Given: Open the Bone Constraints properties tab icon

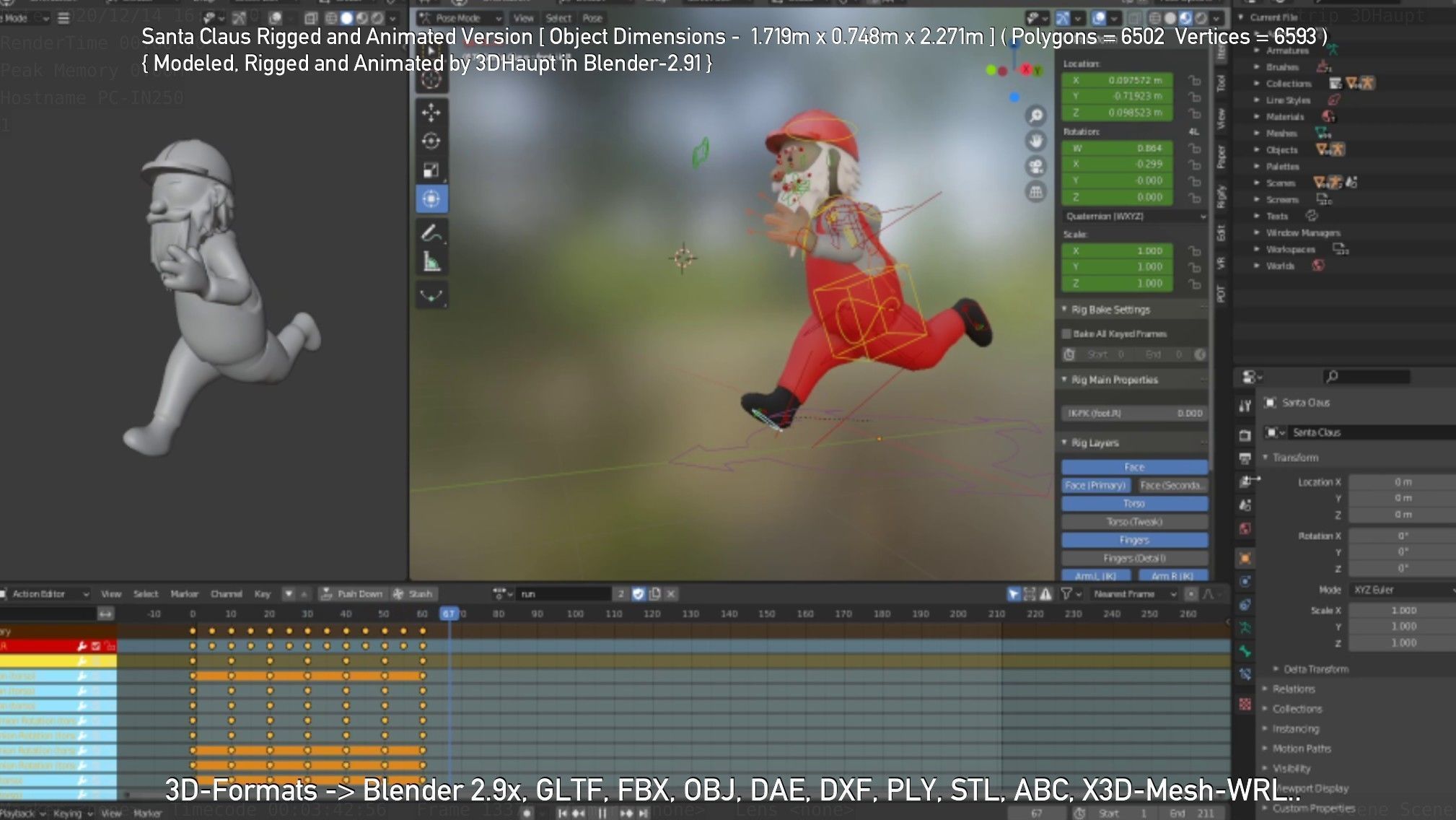Looking at the screenshot, I should [1245, 675].
